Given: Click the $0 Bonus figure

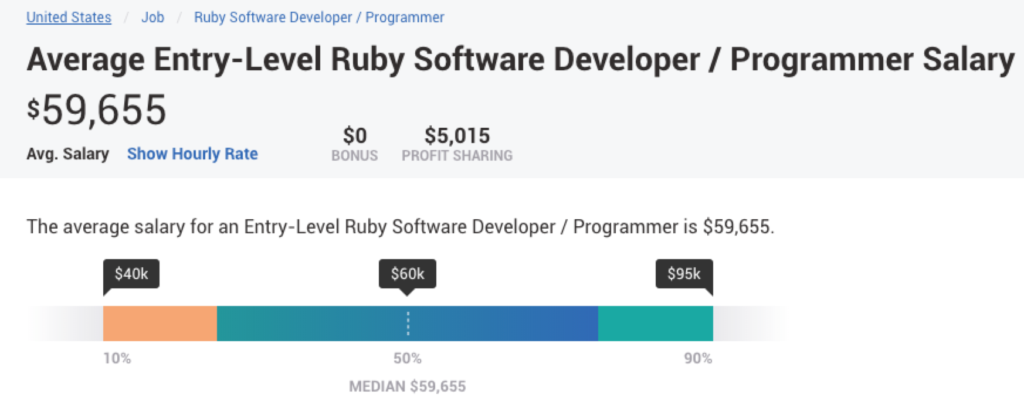Looking at the screenshot, I should [354, 135].
